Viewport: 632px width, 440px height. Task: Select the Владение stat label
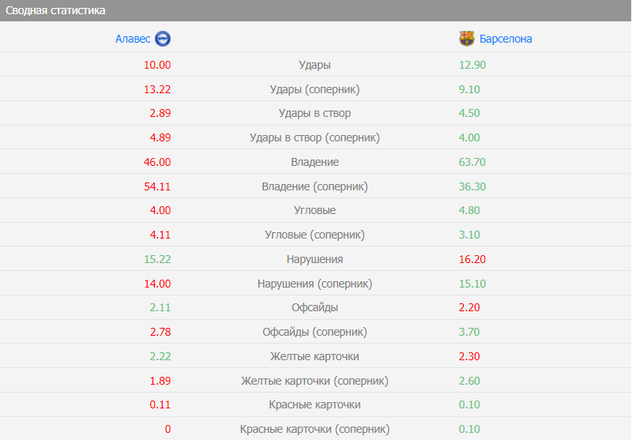(x=315, y=162)
